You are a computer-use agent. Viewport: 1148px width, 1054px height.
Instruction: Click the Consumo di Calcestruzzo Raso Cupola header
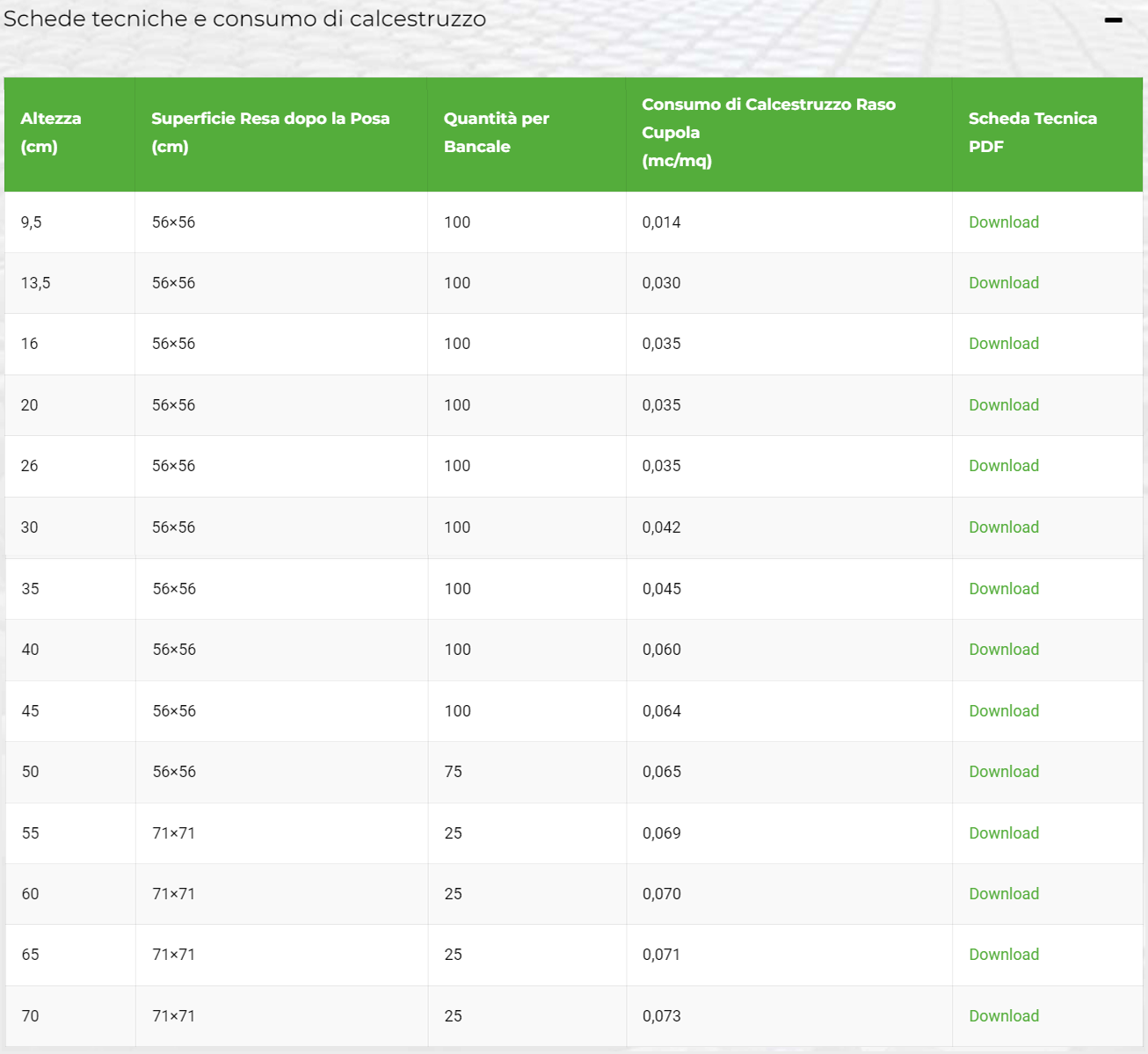(x=768, y=133)
